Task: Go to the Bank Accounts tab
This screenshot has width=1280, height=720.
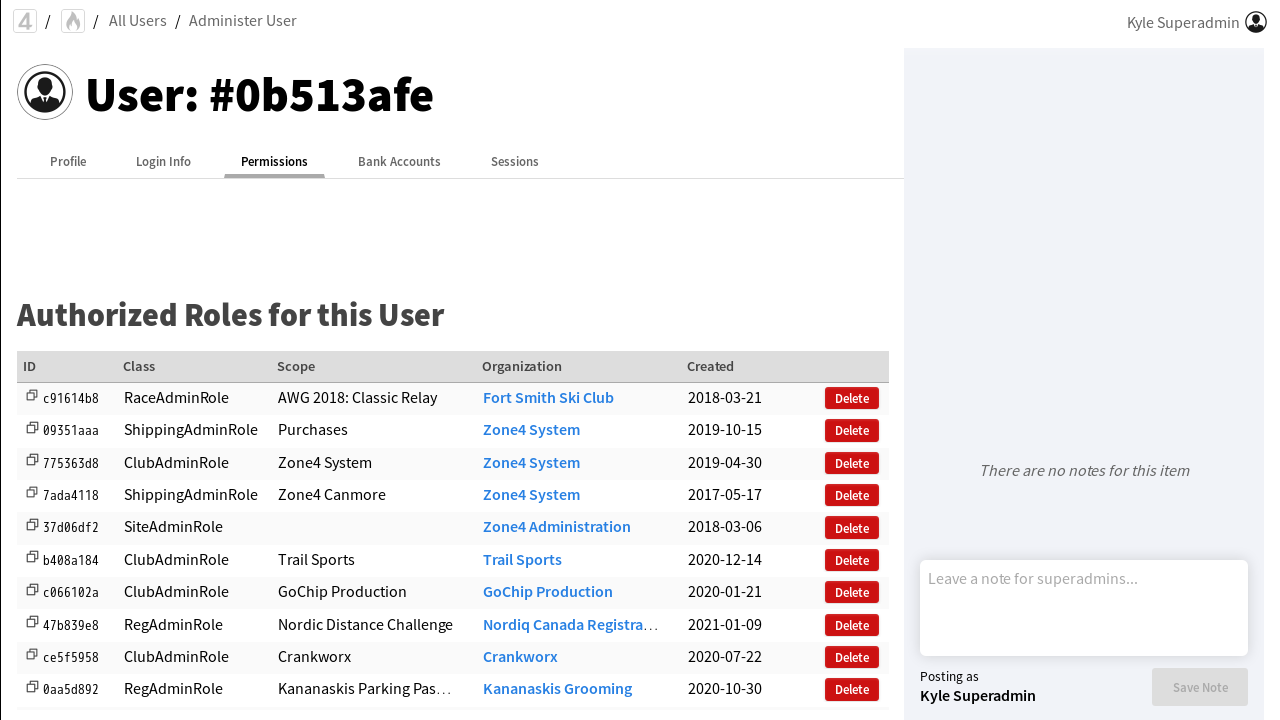Action: pos(399,161)
